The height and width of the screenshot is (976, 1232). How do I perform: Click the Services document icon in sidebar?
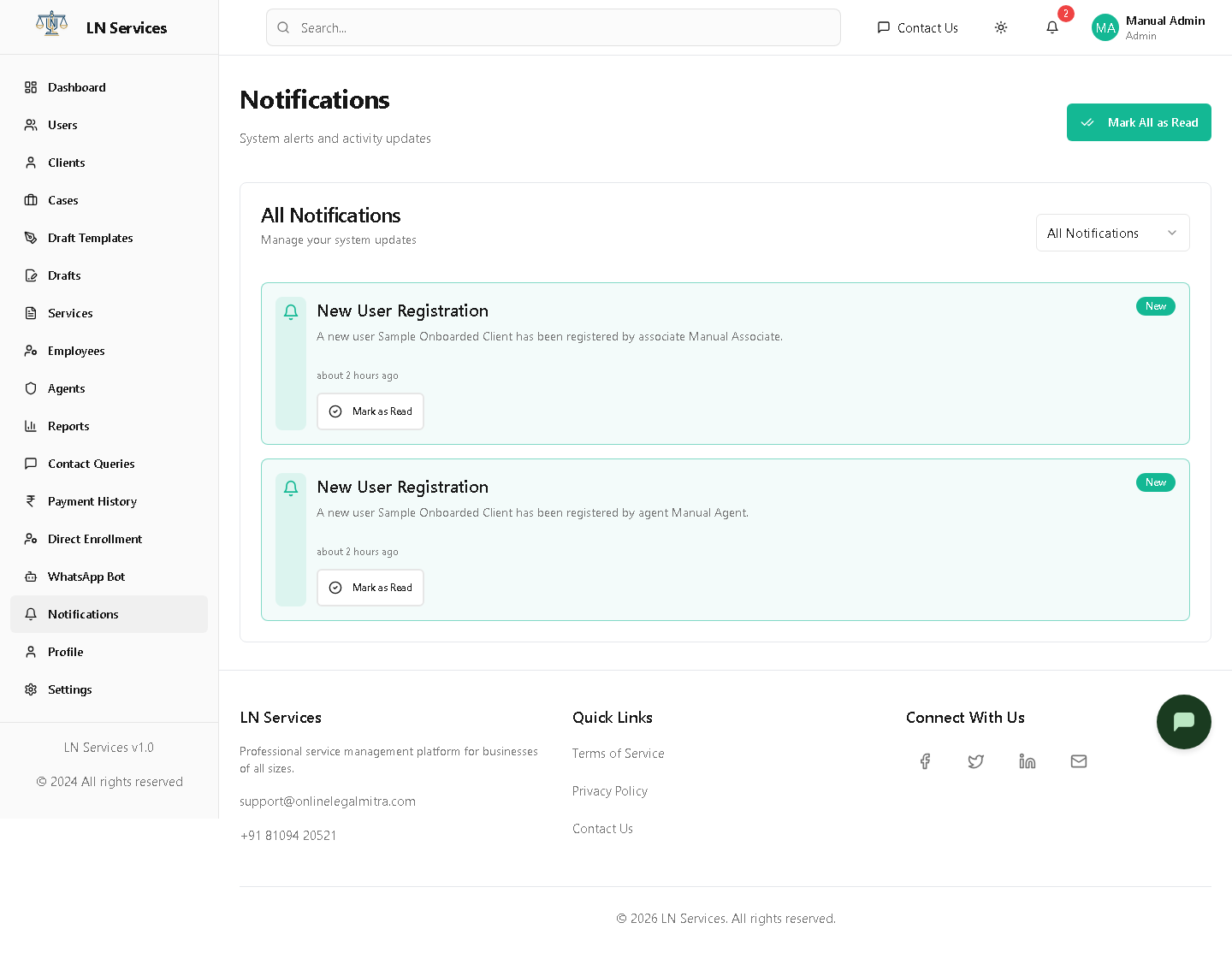click(31, 313)
